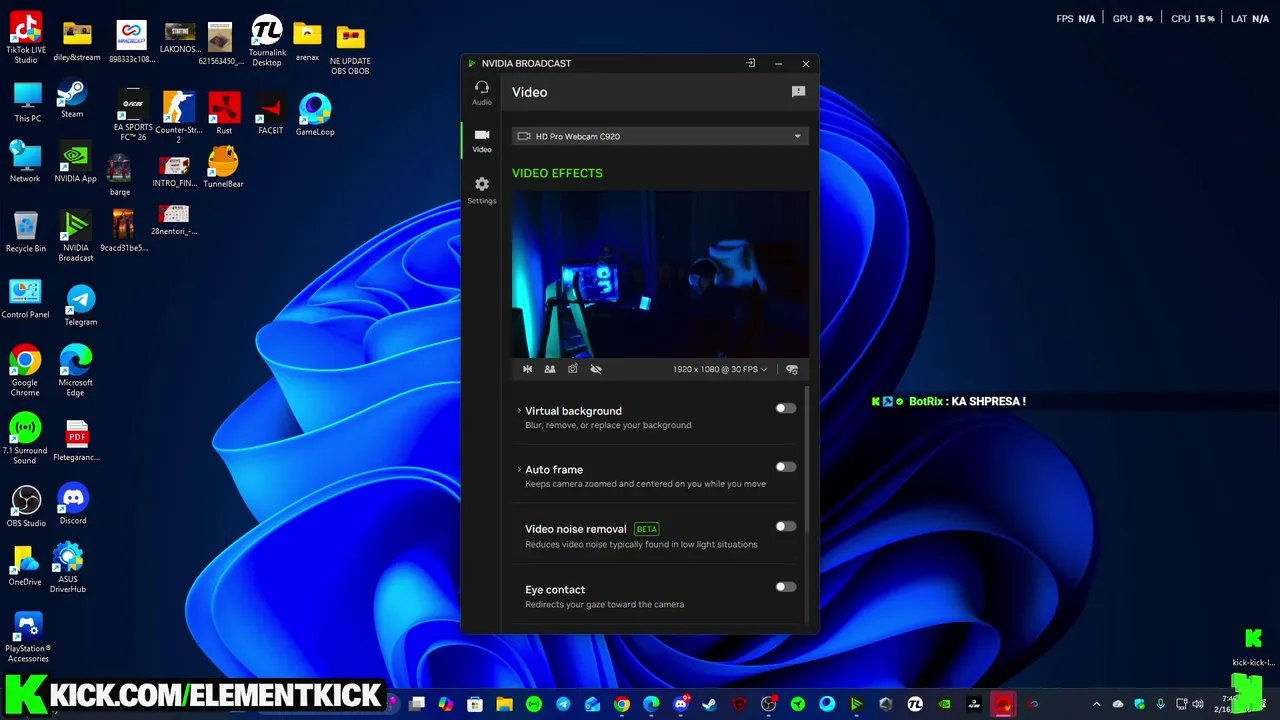
Task: Expand the Auto frame chevron
Action: pyautogui.click(x=519, y=469)
